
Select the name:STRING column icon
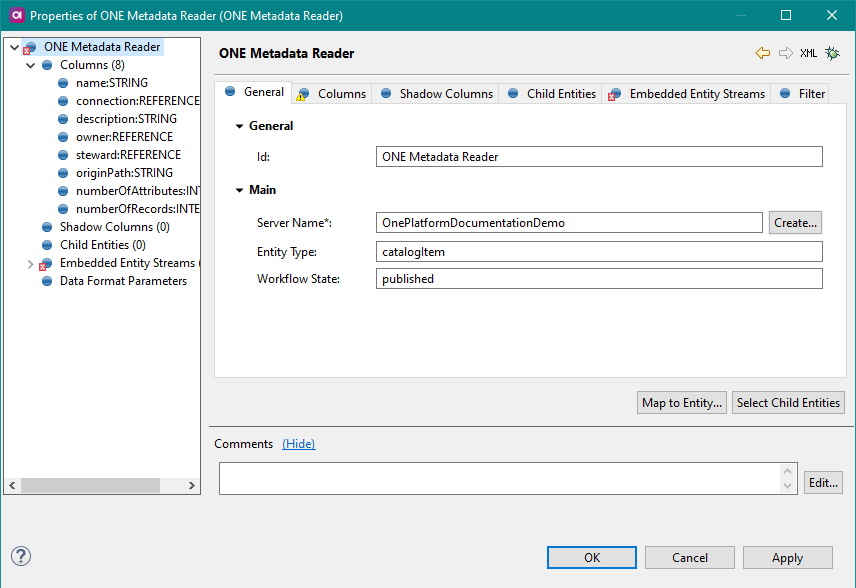point(62,82)
